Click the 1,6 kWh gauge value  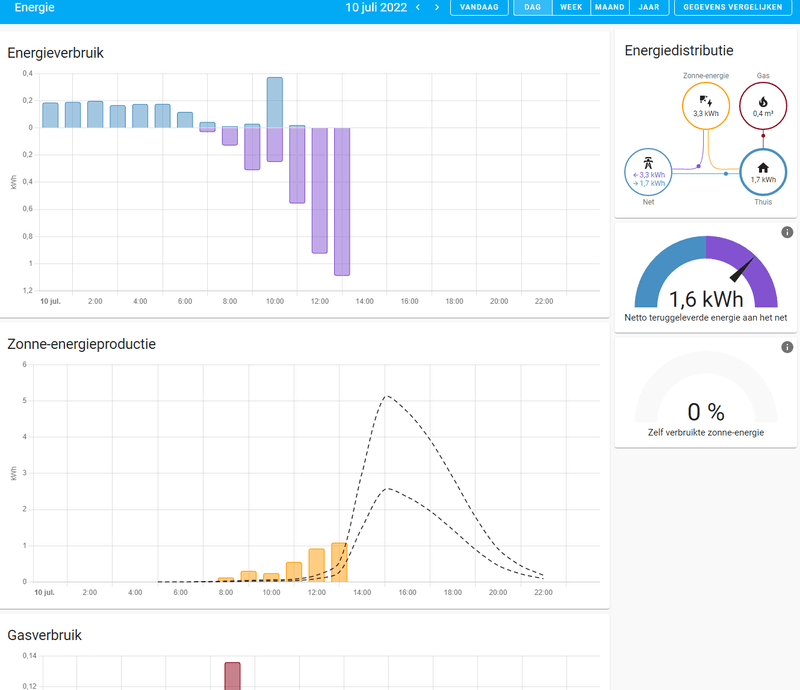(x=706, y=300)
